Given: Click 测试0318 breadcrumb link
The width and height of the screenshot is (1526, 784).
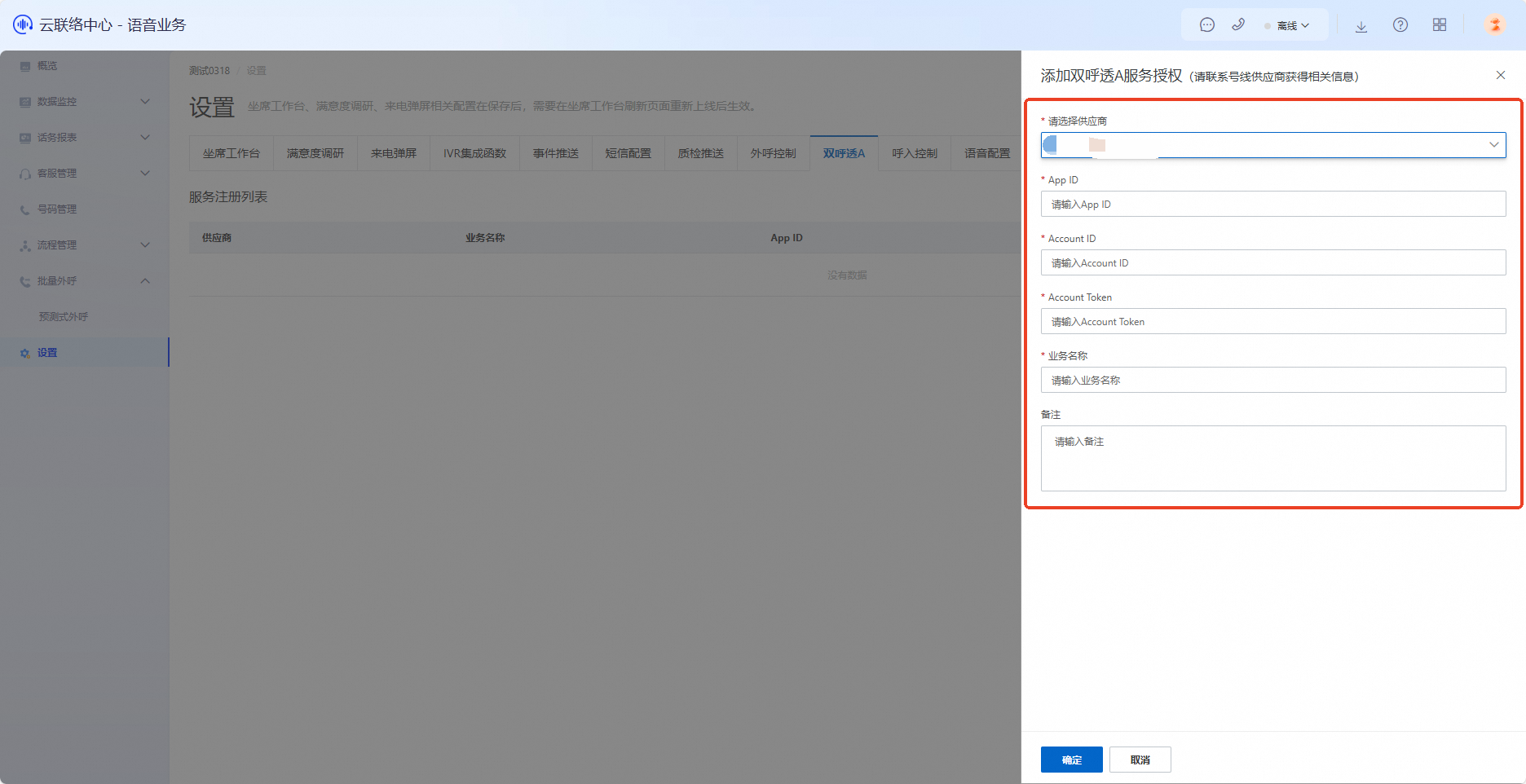Looking at the screenshot, I should 209,71.
